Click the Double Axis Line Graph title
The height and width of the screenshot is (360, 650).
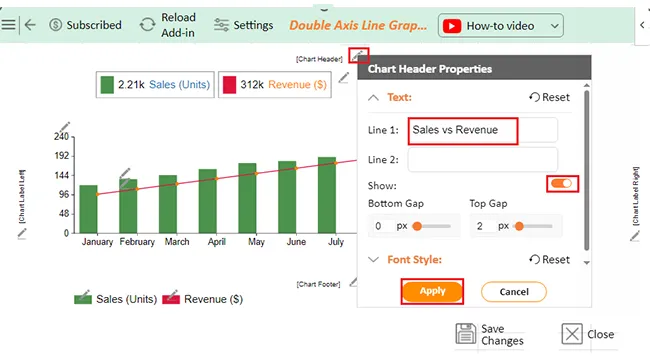[x=358, y=25]
